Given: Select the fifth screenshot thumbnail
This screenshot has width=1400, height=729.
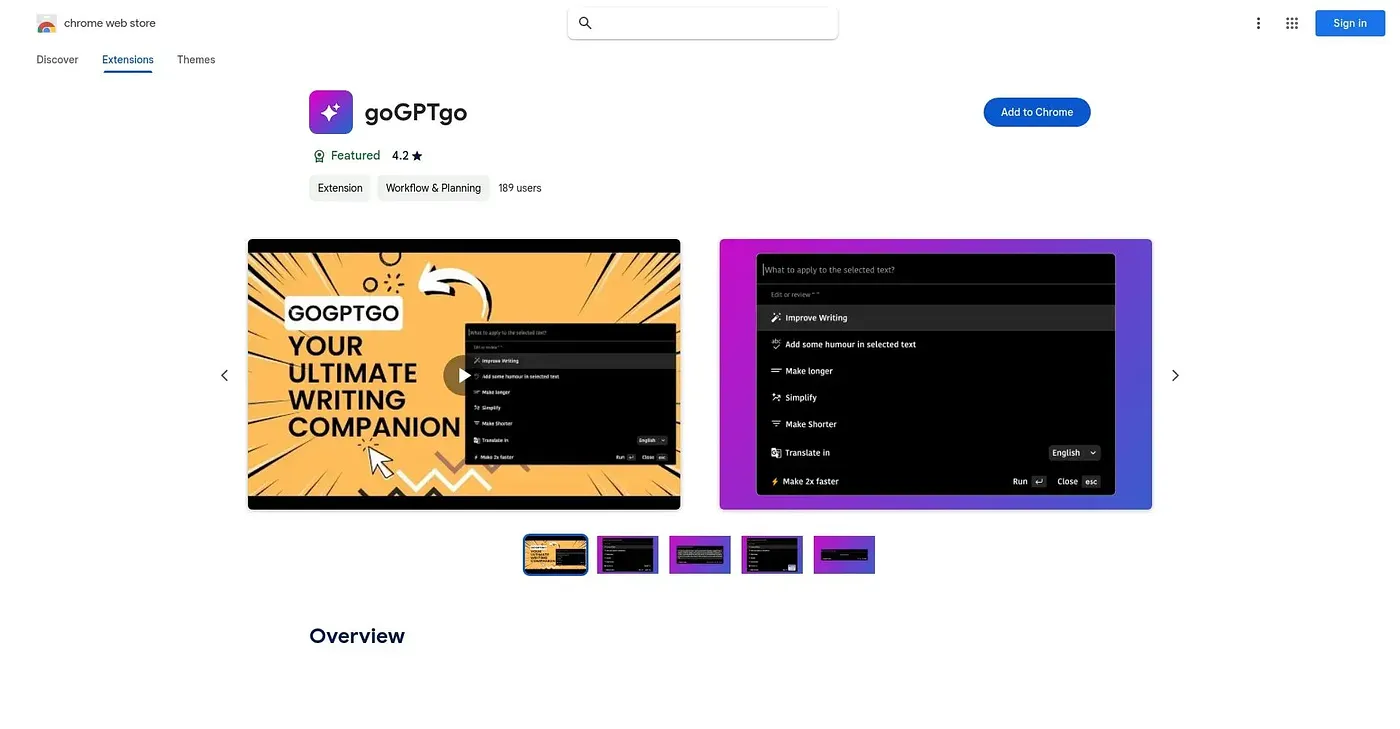Looking at the screenshot, I should tap(844, 554).
